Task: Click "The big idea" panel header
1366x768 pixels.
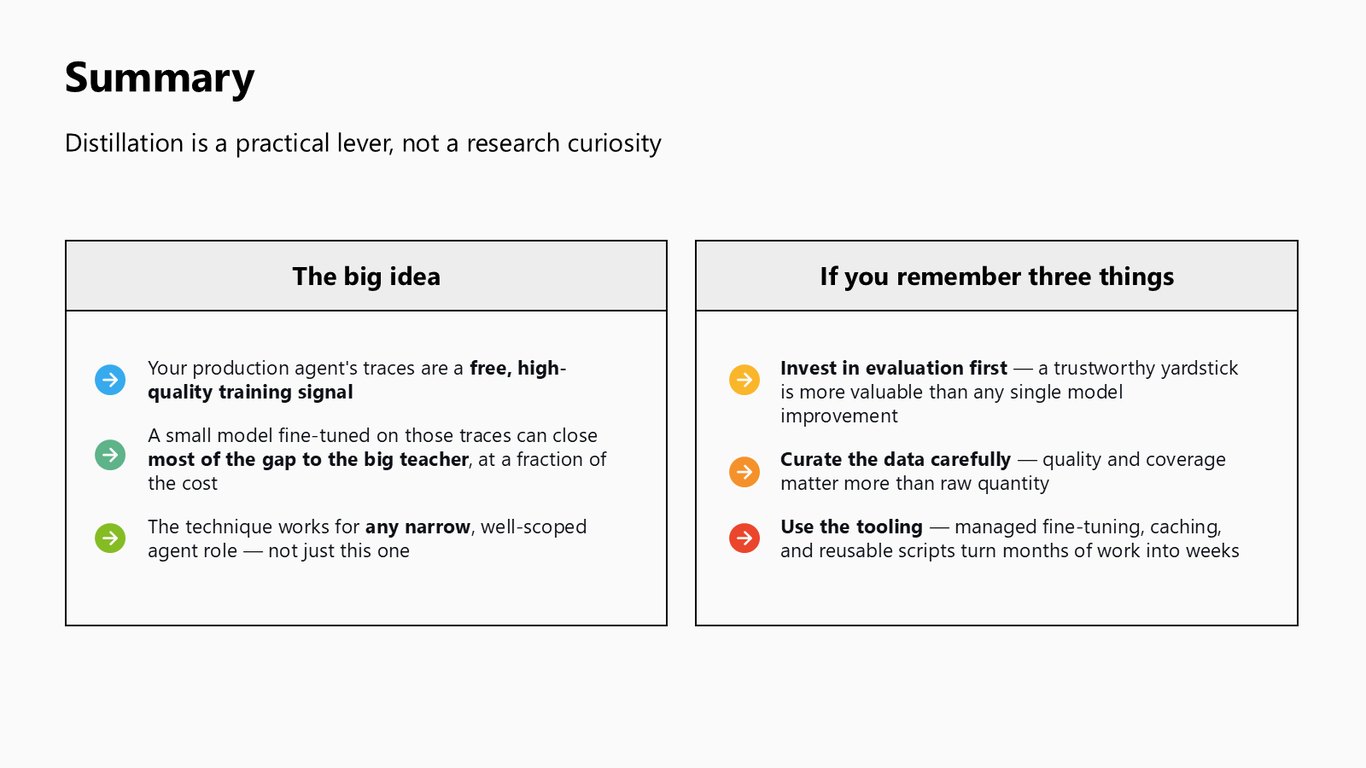Action: 366,276
